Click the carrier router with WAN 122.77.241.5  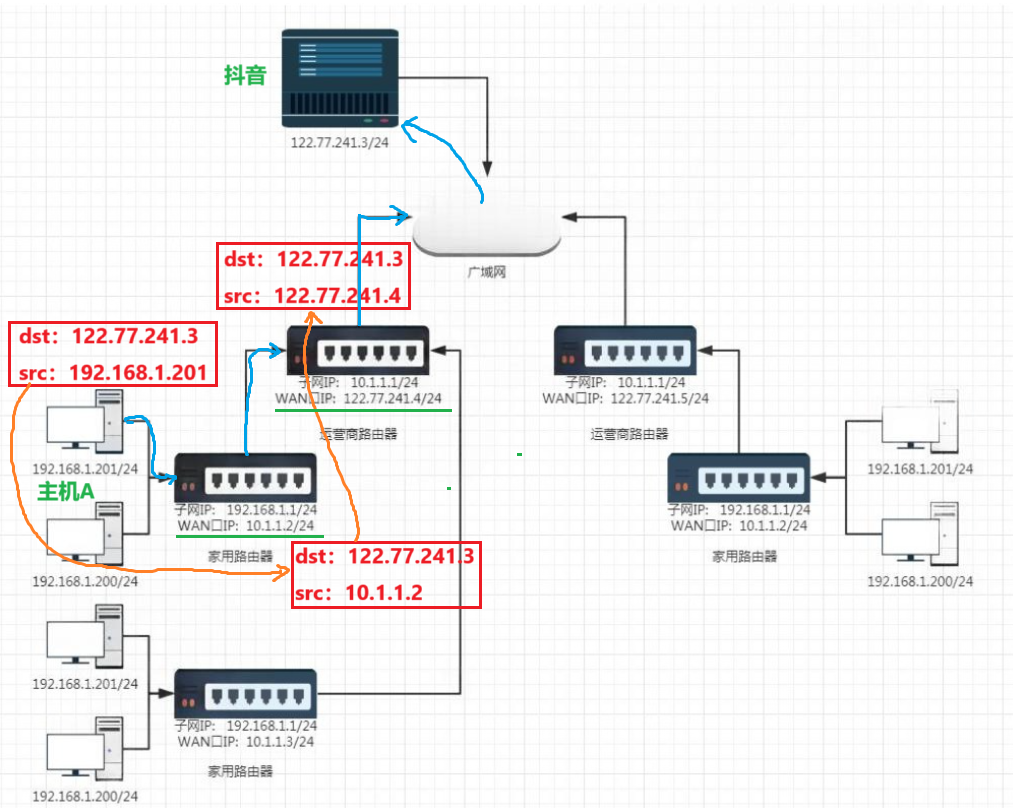pyautogui.click(x=625, y=351)
